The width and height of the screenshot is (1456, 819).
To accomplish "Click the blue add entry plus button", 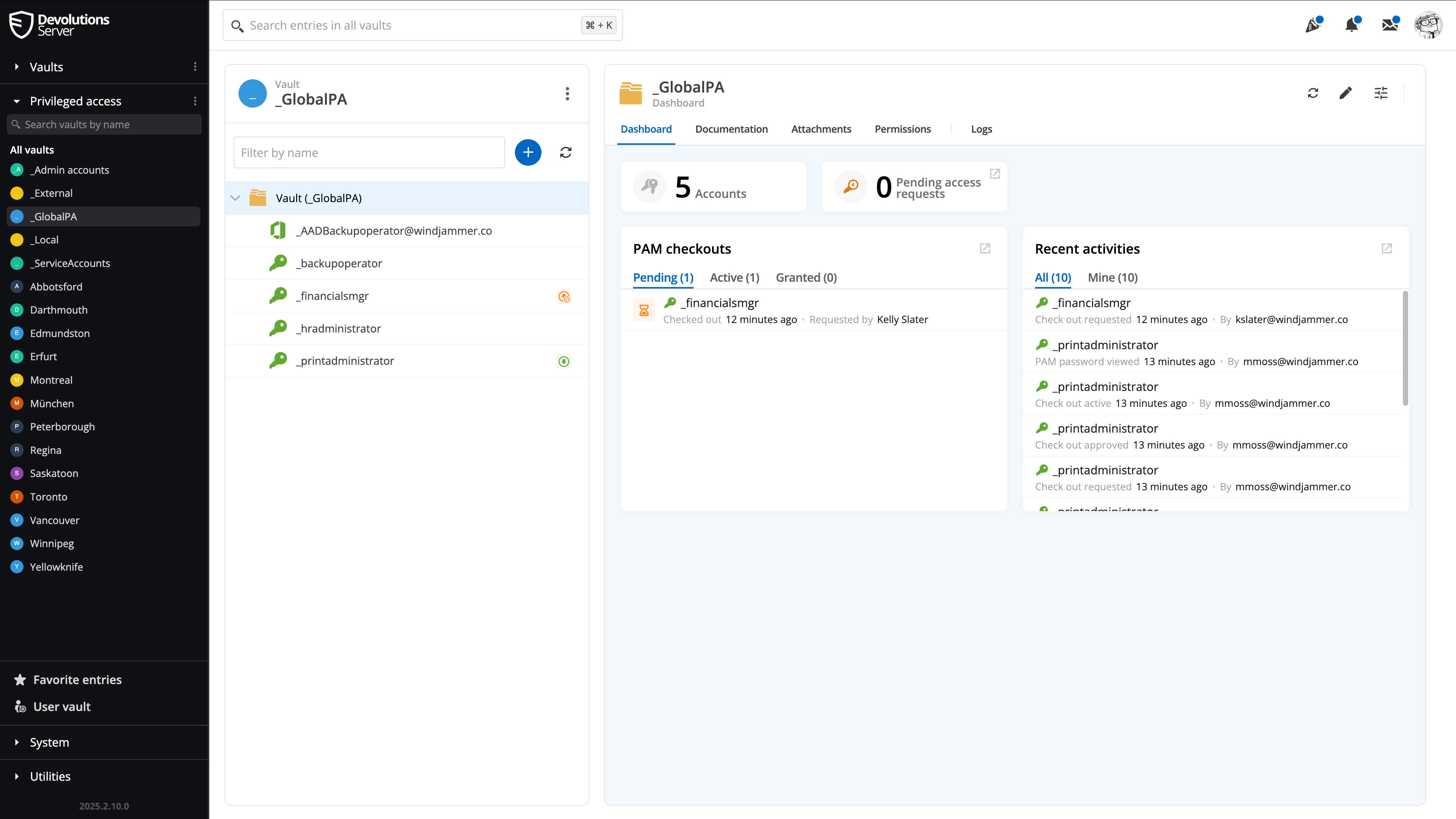I will click(528, 152).
